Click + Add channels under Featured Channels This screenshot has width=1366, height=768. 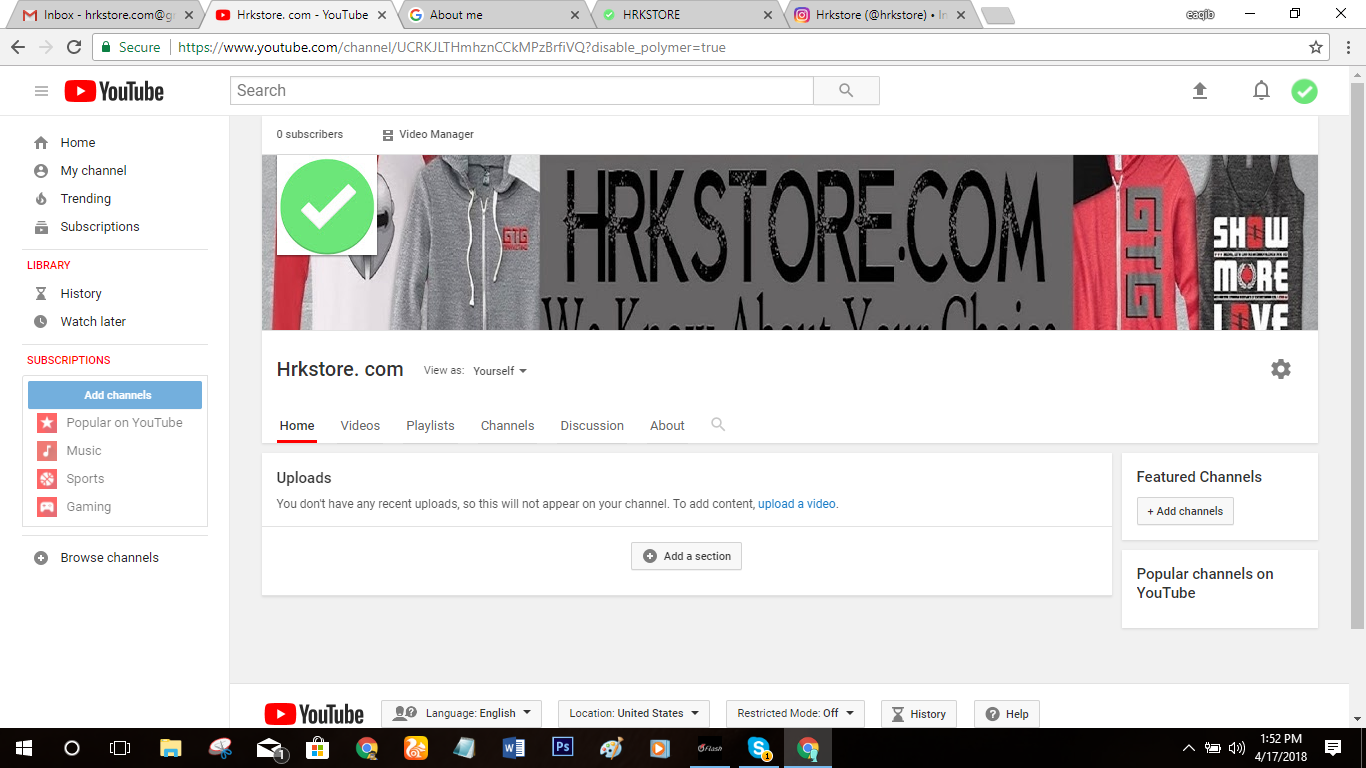coord(1185,511)
